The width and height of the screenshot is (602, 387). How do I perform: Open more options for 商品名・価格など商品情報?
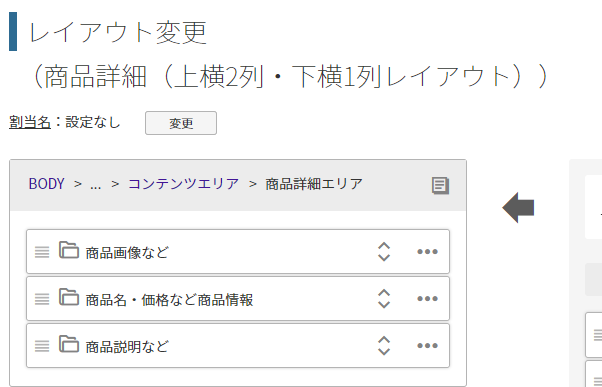tap(427, 299)
